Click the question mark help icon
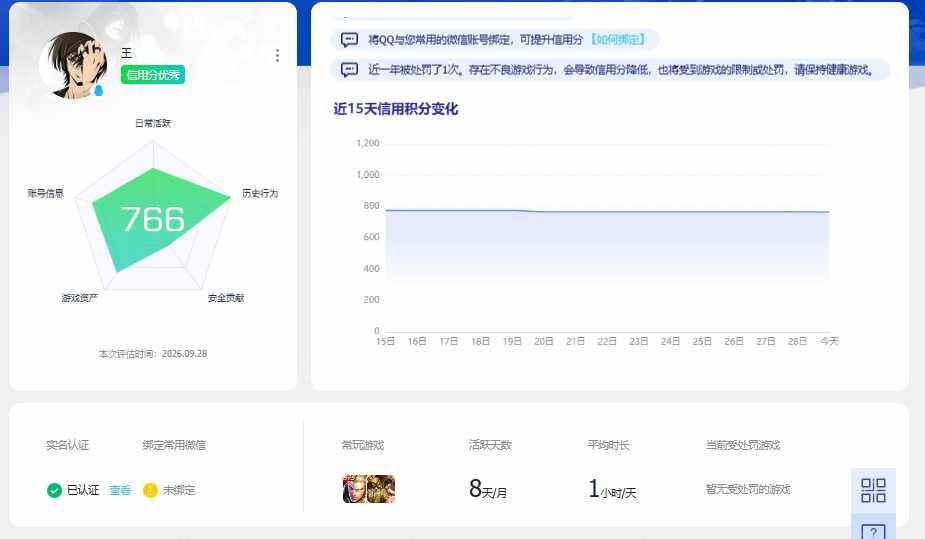This screenshot has width=925, height=539. point(873,532)
